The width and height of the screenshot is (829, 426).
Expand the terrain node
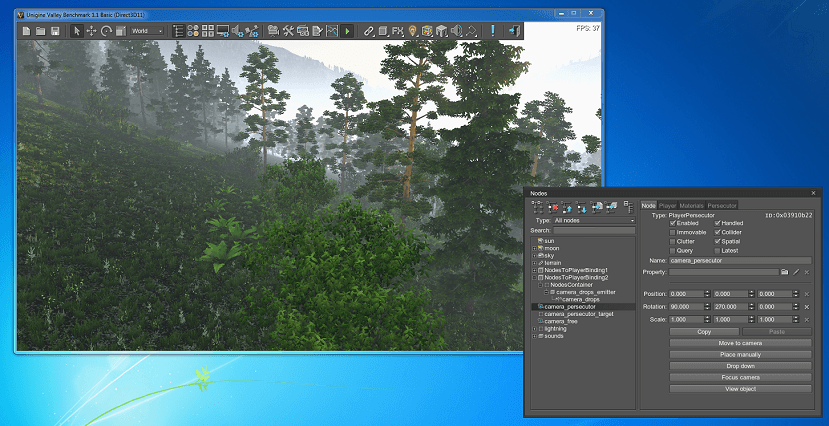coord(535,263)
